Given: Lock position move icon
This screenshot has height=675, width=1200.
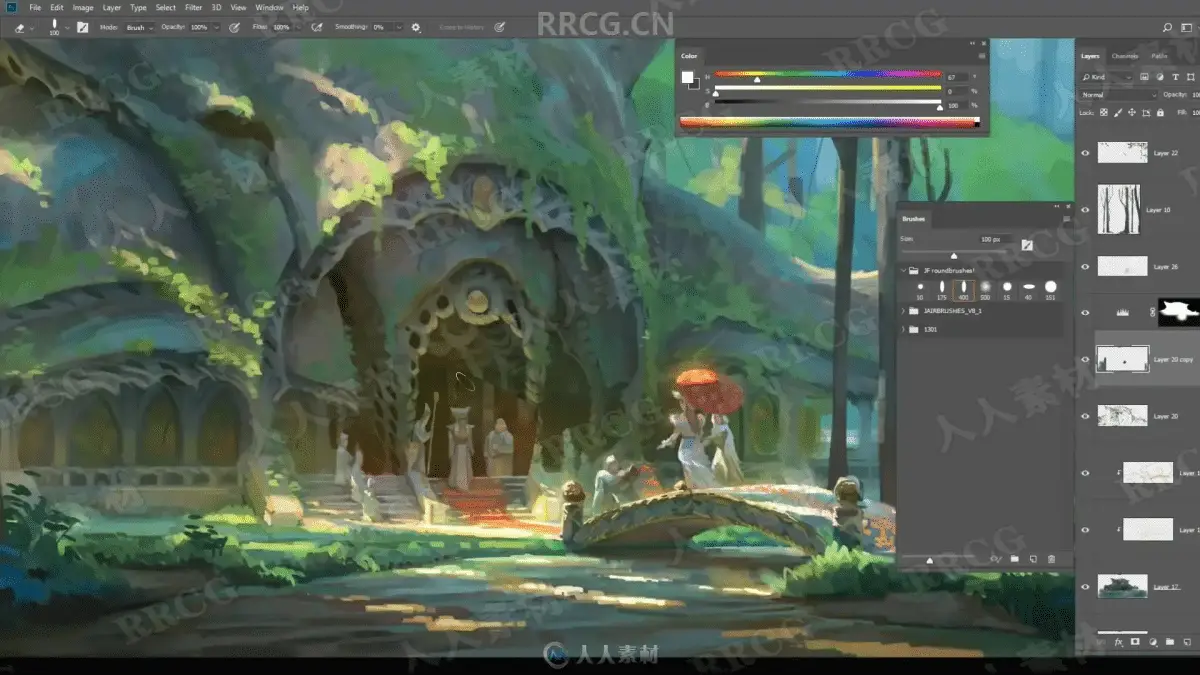Looking at the screenshot, I should [1132, 112].
